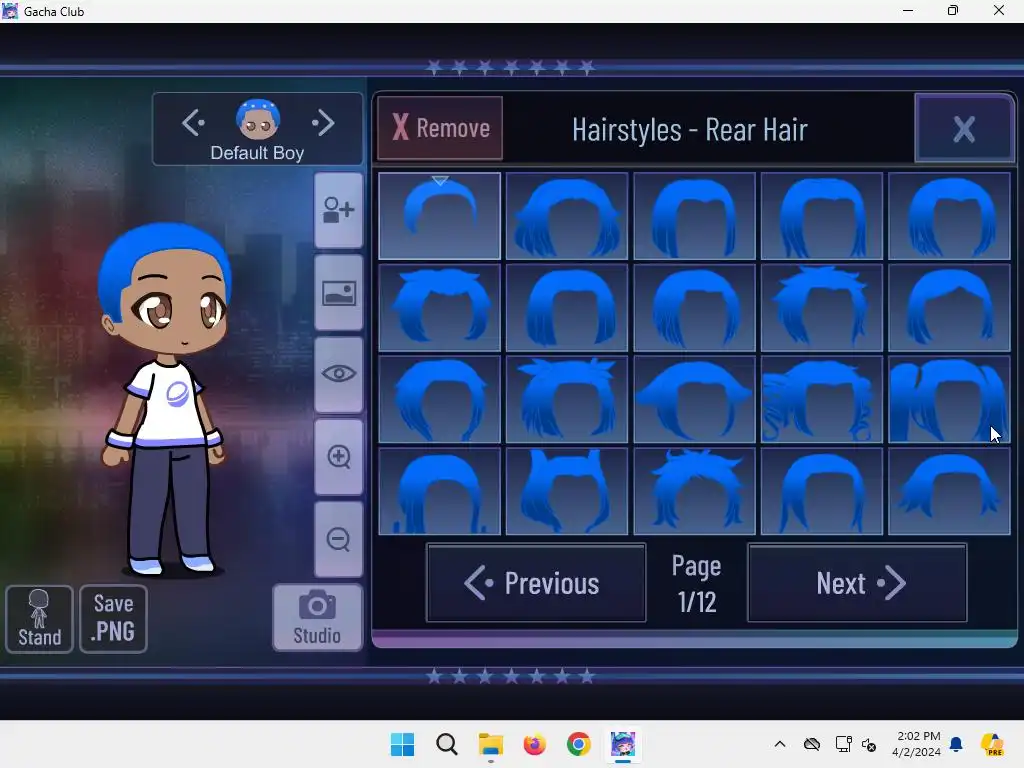Click the X Remove hairstyle button
The image size is (1024, 768).
coord(440,128)
